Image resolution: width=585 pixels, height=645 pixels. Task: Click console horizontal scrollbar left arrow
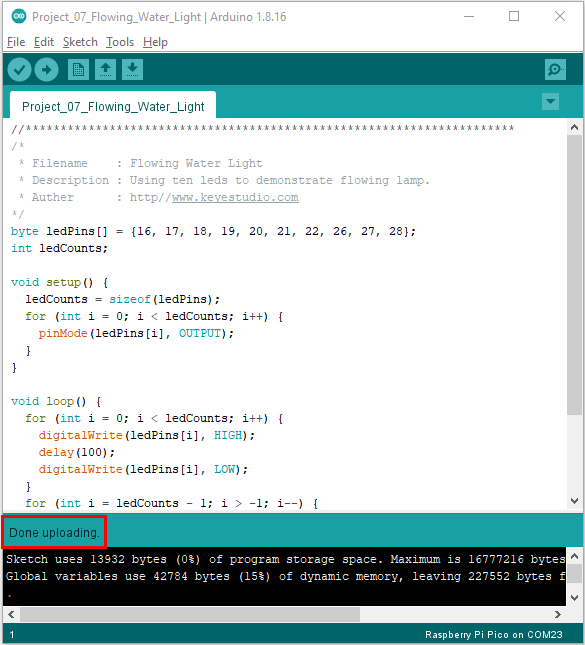[x=11, y=615]
